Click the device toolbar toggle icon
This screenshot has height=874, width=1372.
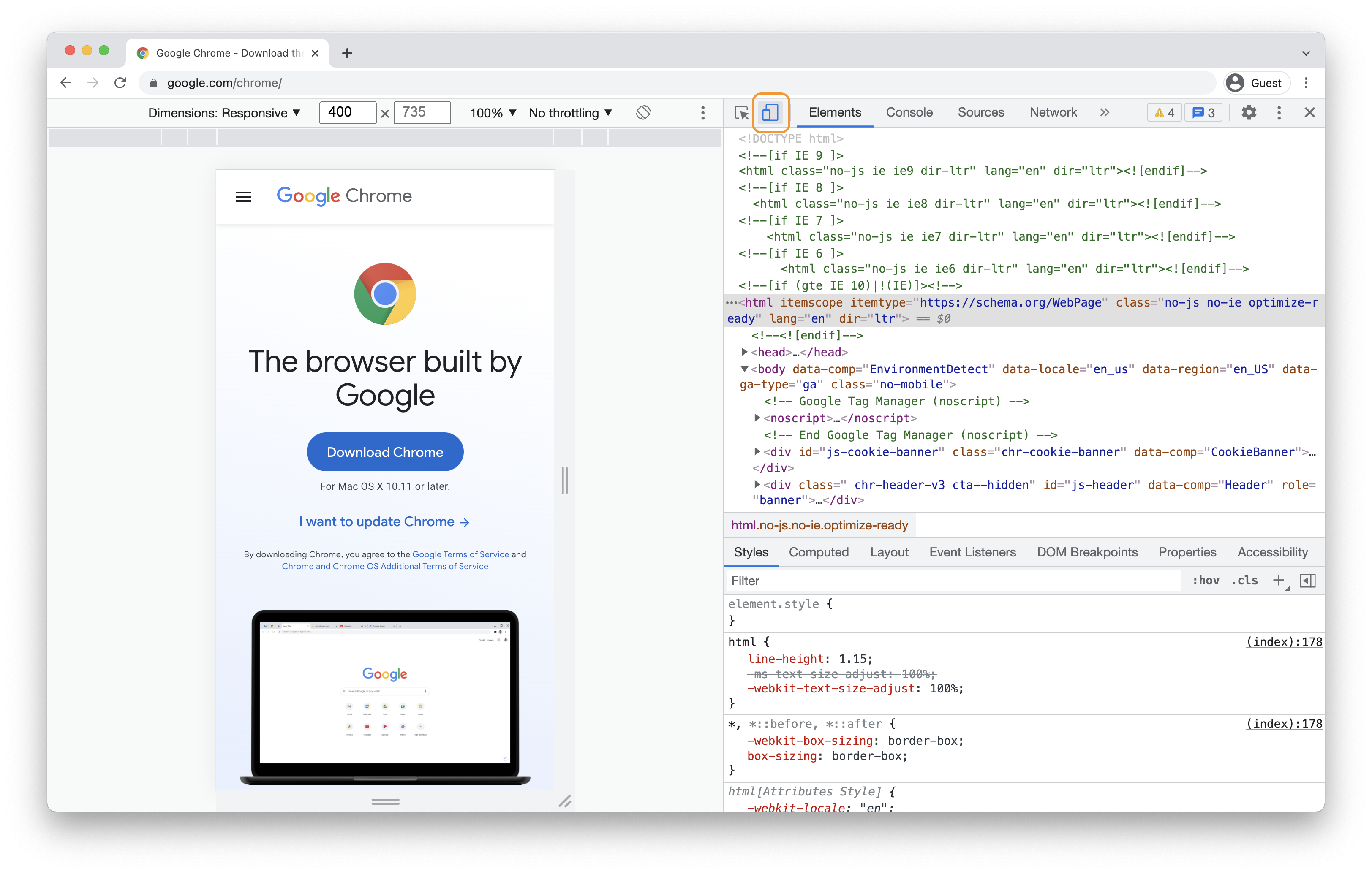pyautogui.click(x=770, y=112)
